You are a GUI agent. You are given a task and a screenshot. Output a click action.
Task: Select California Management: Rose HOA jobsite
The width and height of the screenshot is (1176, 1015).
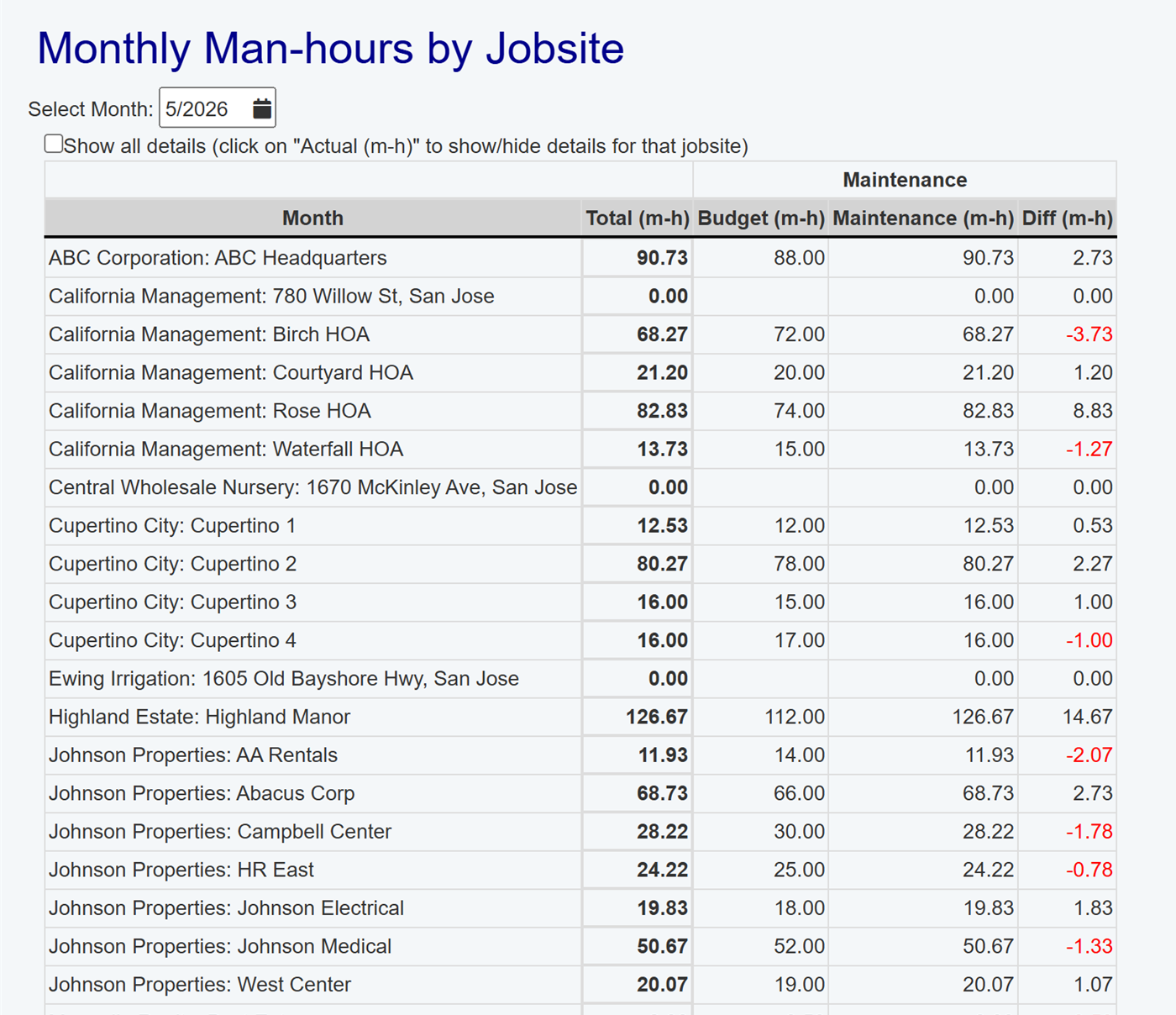pyautogui.click(x=210, y=411)
